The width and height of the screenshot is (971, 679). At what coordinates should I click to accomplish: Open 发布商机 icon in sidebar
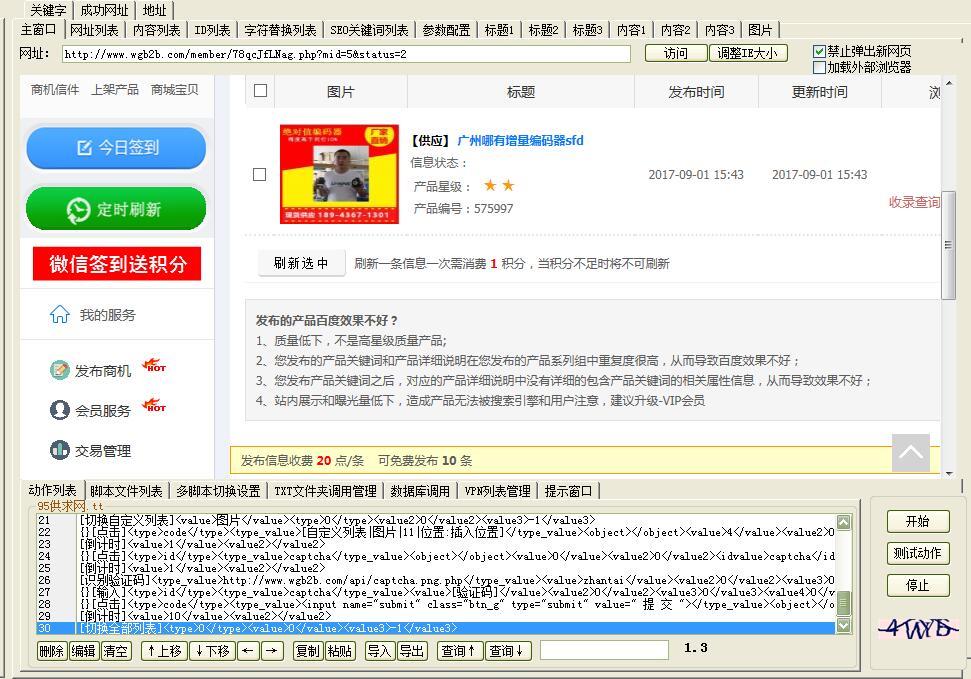59,370
